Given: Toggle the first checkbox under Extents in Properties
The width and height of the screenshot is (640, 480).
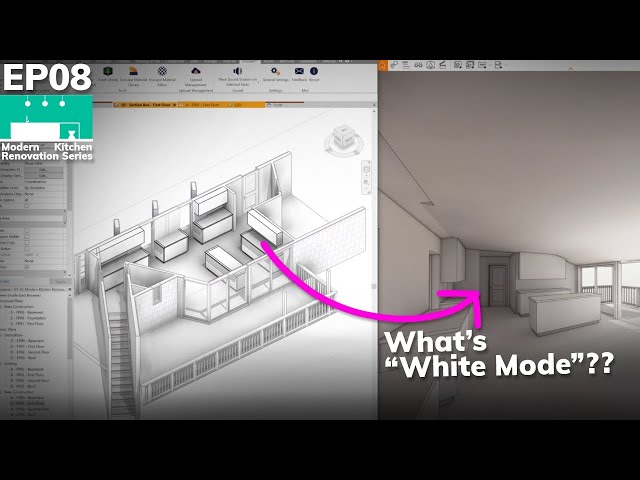Looking at the screenshot, I should (x=27, y=231).
